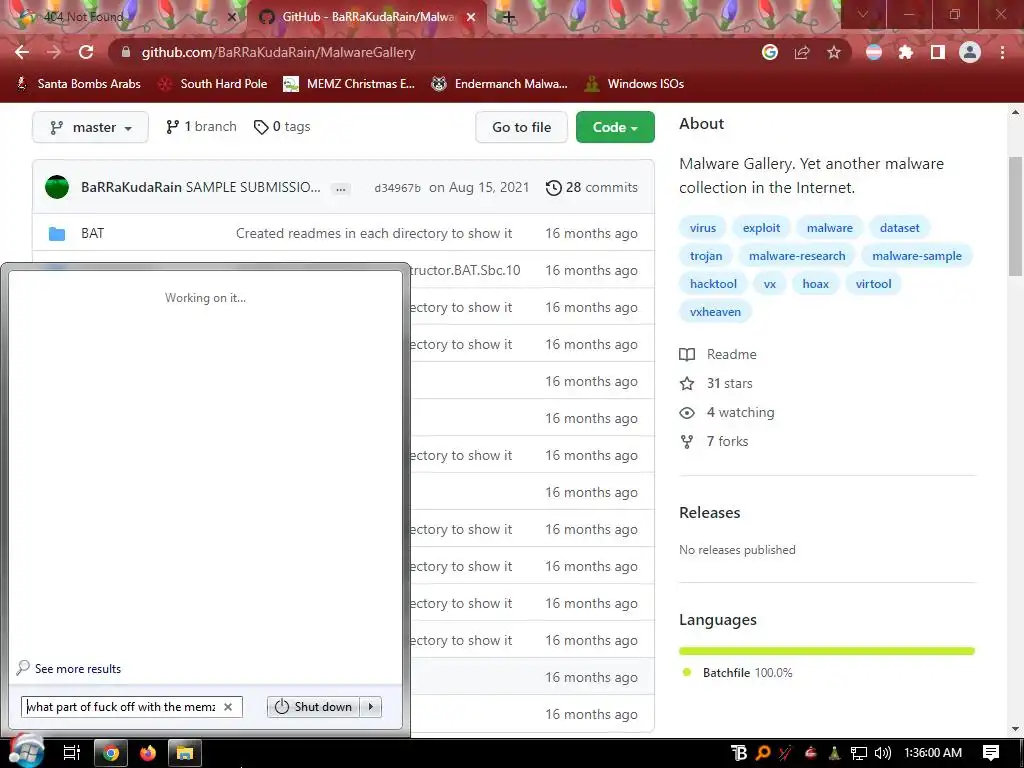
Task: Select the malware topic tag
Action: pos(829,228)
